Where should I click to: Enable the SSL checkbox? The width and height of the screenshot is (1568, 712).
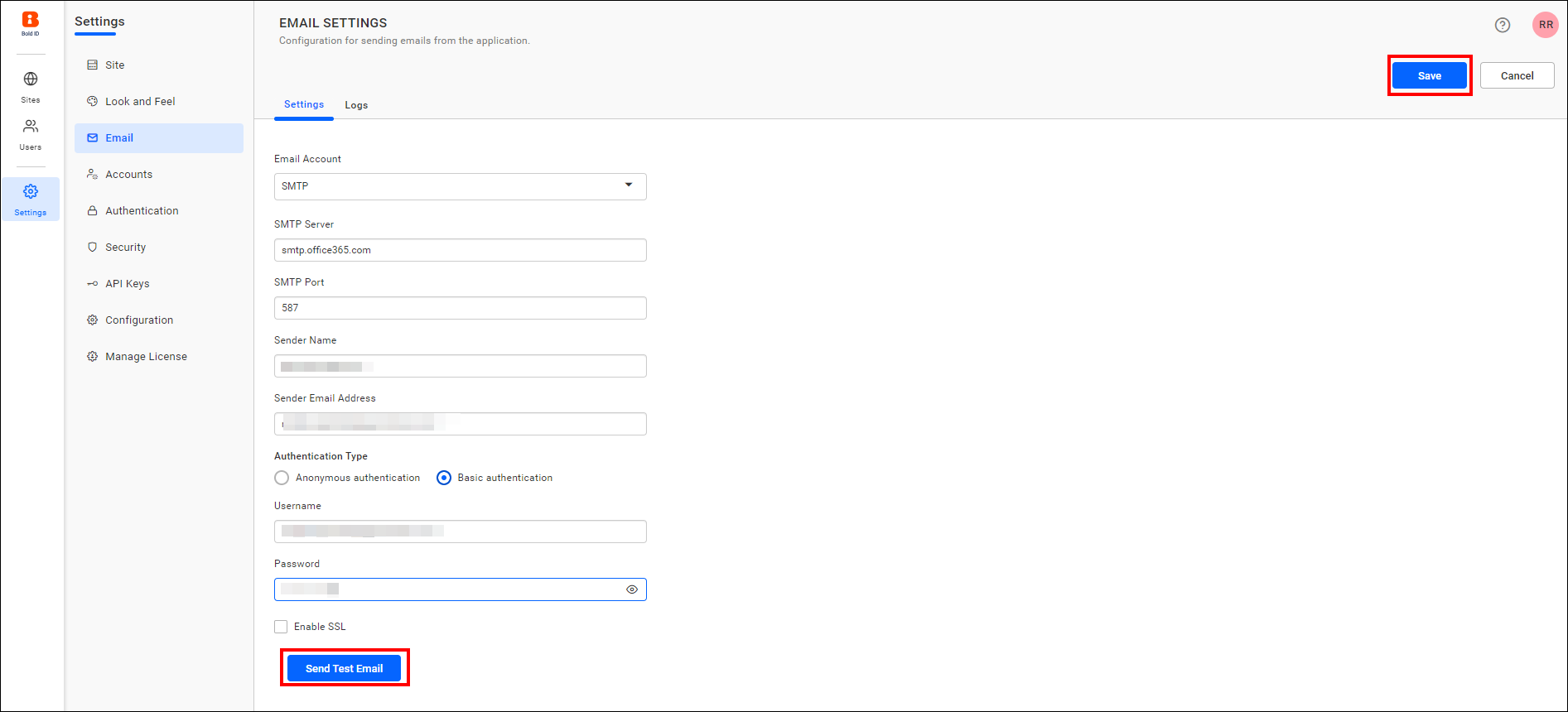[x=281, y=627]
